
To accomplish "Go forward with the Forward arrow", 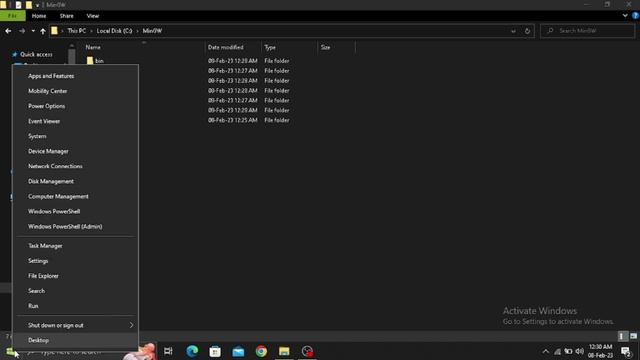I will [22, 31].
